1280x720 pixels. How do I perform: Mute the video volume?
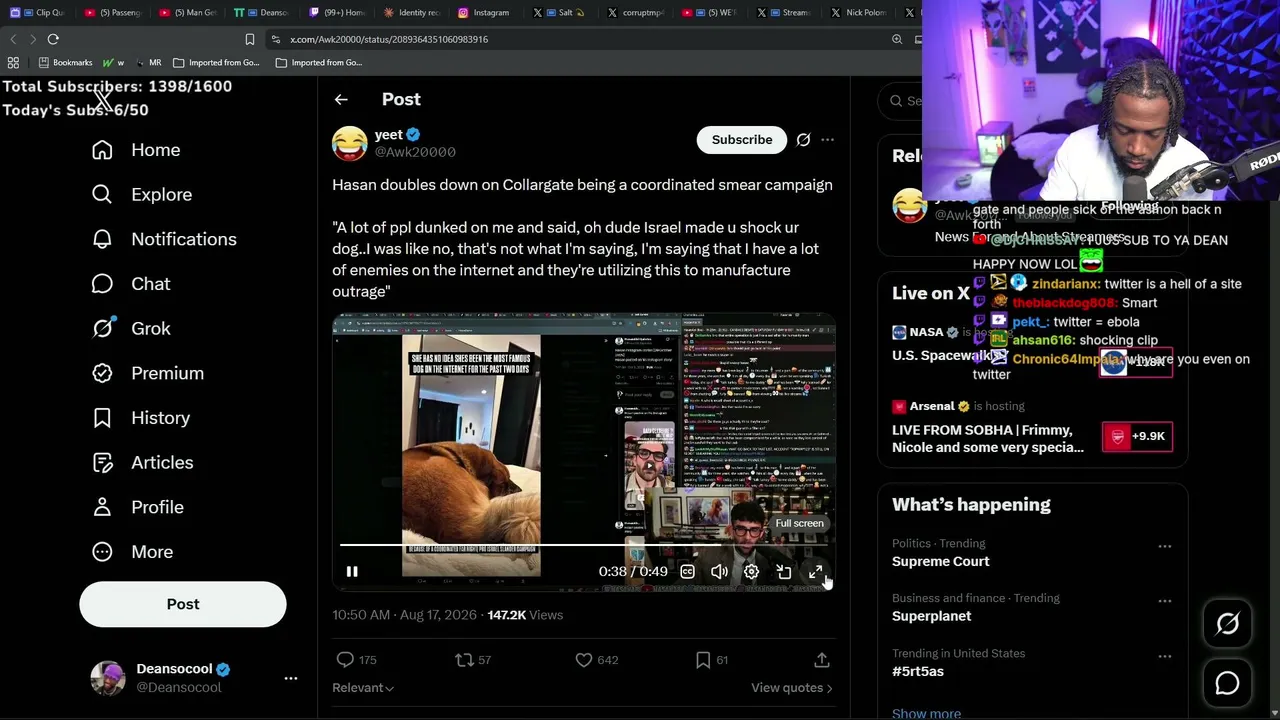[x=719, y=572]
